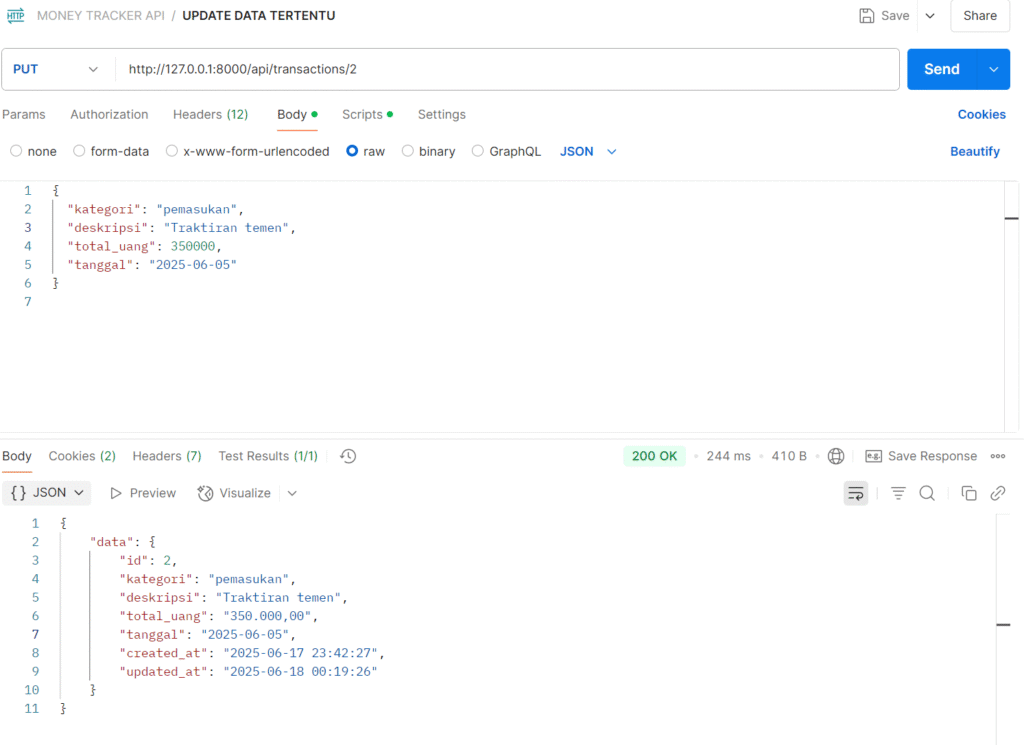Toggle word wrap icon in response toolbar
Screen dimensions: 1024x745
(856, 493)
